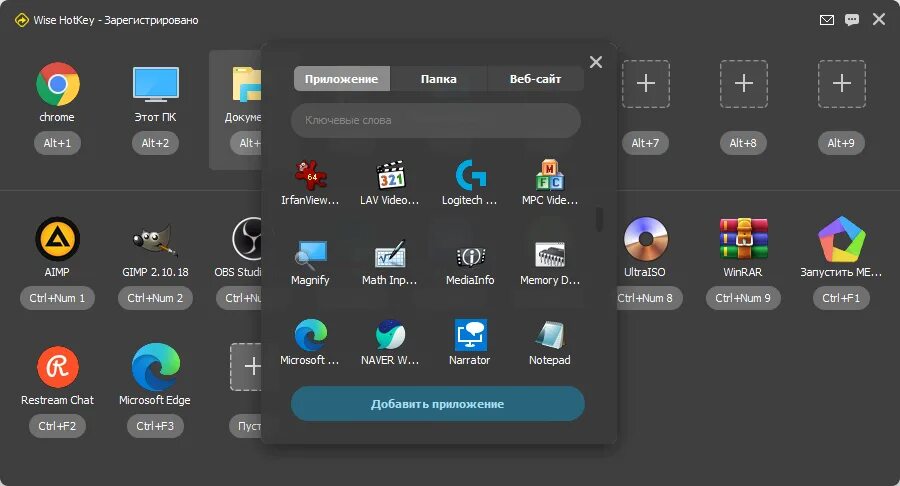Open the Этот ПК monitor icon

(156, 84)
